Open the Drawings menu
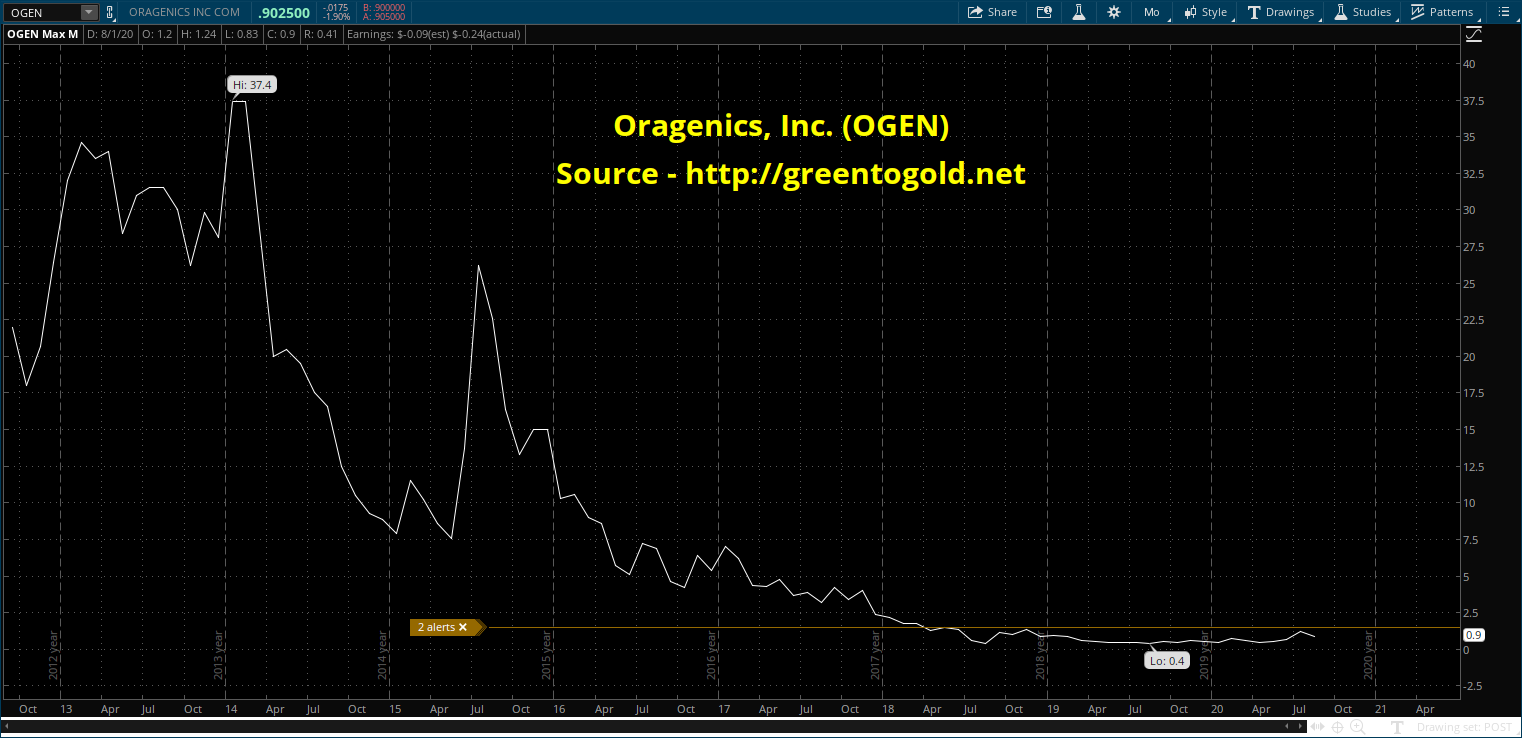Image resolution: width=1522 pixels, height=738 pixels. (1281, 12)
